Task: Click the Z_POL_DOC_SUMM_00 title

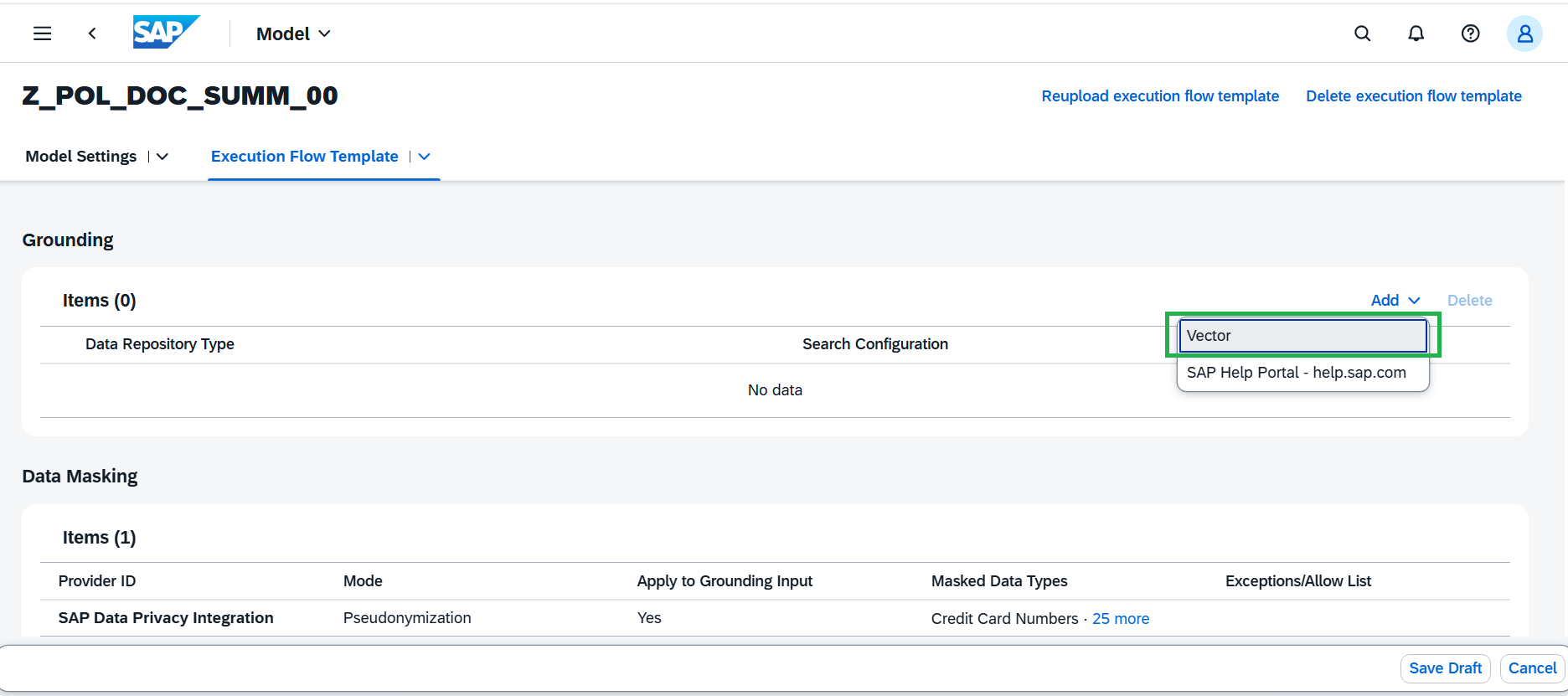Action: tap(180, 95)
